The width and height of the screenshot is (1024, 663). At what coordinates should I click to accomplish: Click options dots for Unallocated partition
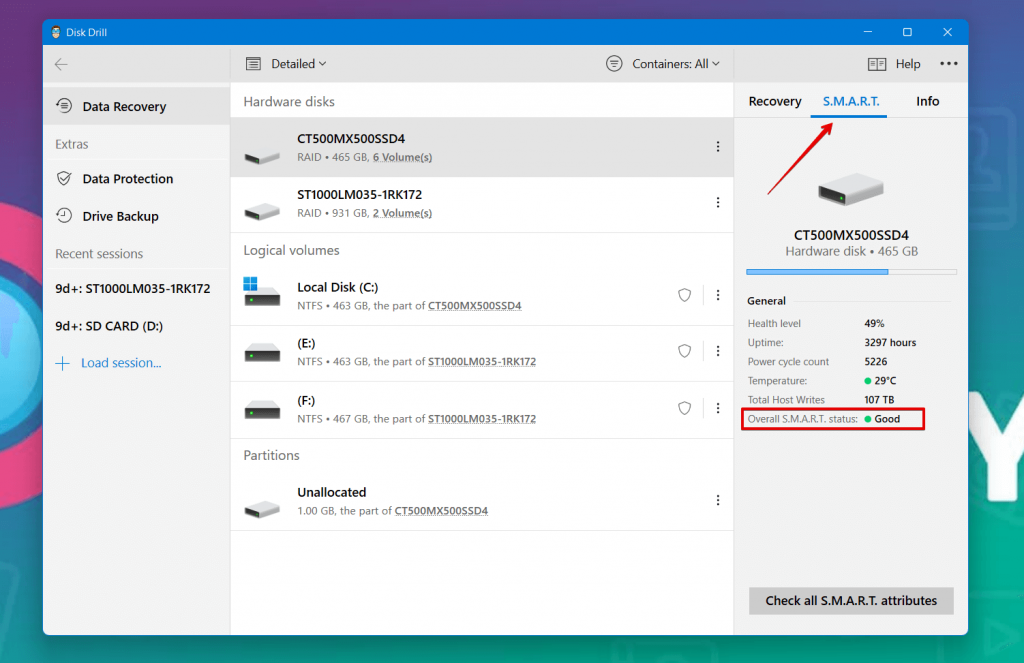pyautogui.click(x=717, y=500)
